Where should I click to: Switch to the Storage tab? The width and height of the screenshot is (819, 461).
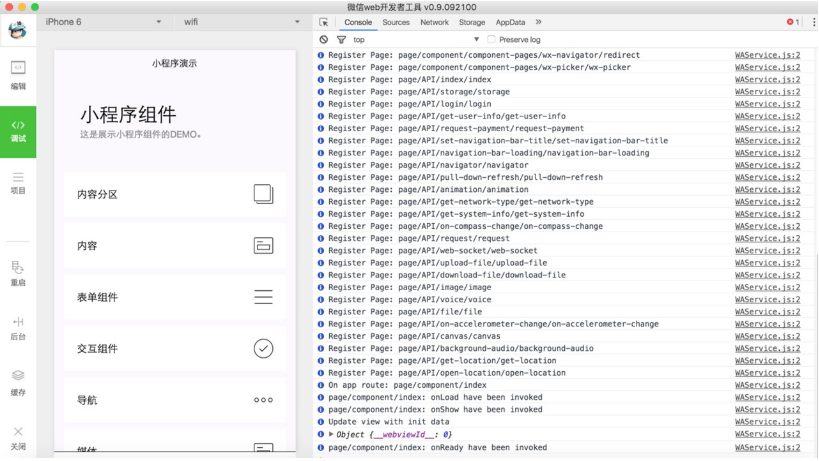click(472, 22)
